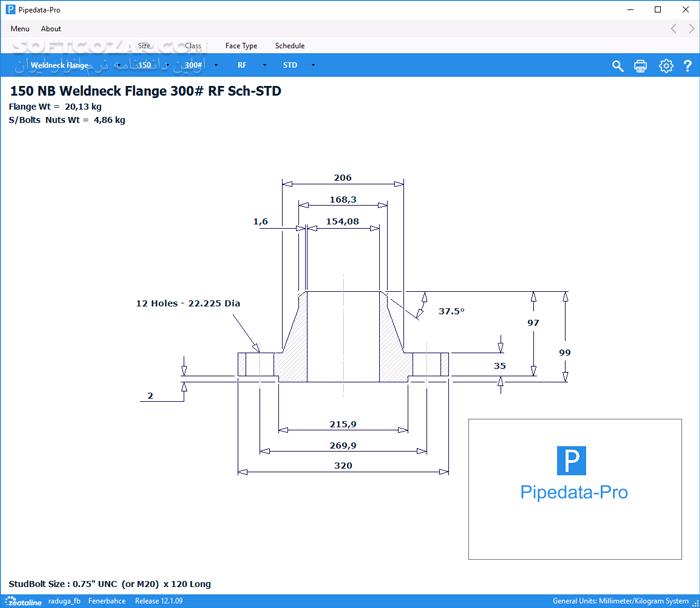The width and height of the screenshot is (700, 608).
Task: Click 'General Units: Millimeter/Kilogram System' status text
Action: [x=621, y=601]
